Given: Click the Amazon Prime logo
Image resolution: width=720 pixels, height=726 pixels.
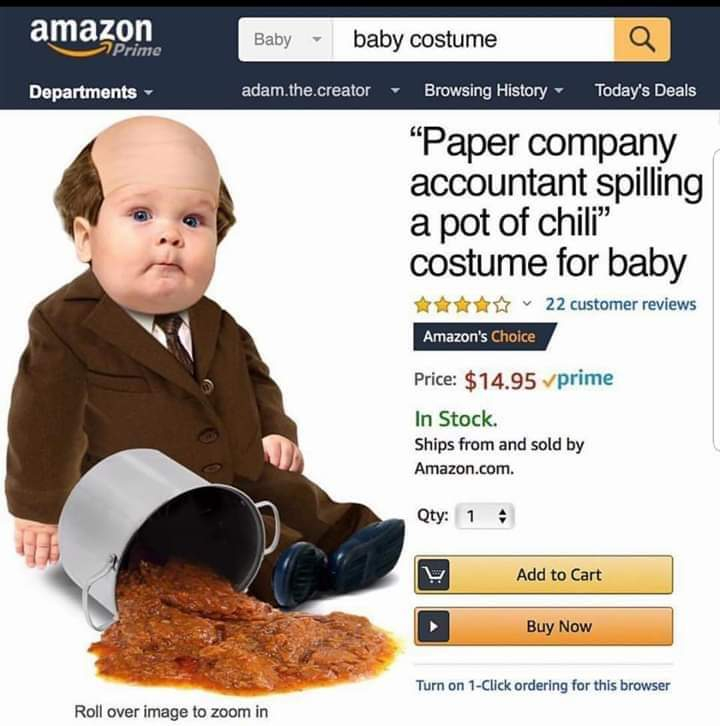Looking at the screenshot, I should 95,37.
